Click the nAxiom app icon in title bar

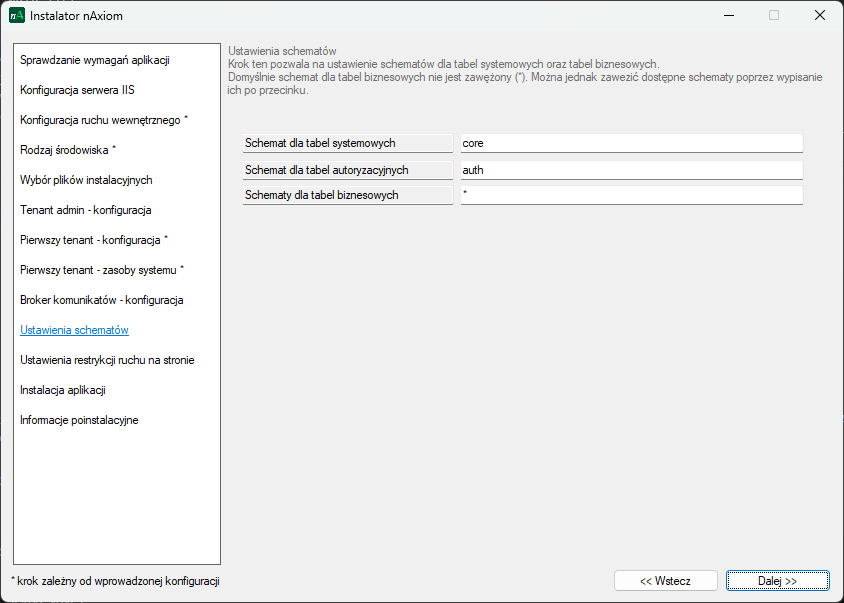click(17, 15)
